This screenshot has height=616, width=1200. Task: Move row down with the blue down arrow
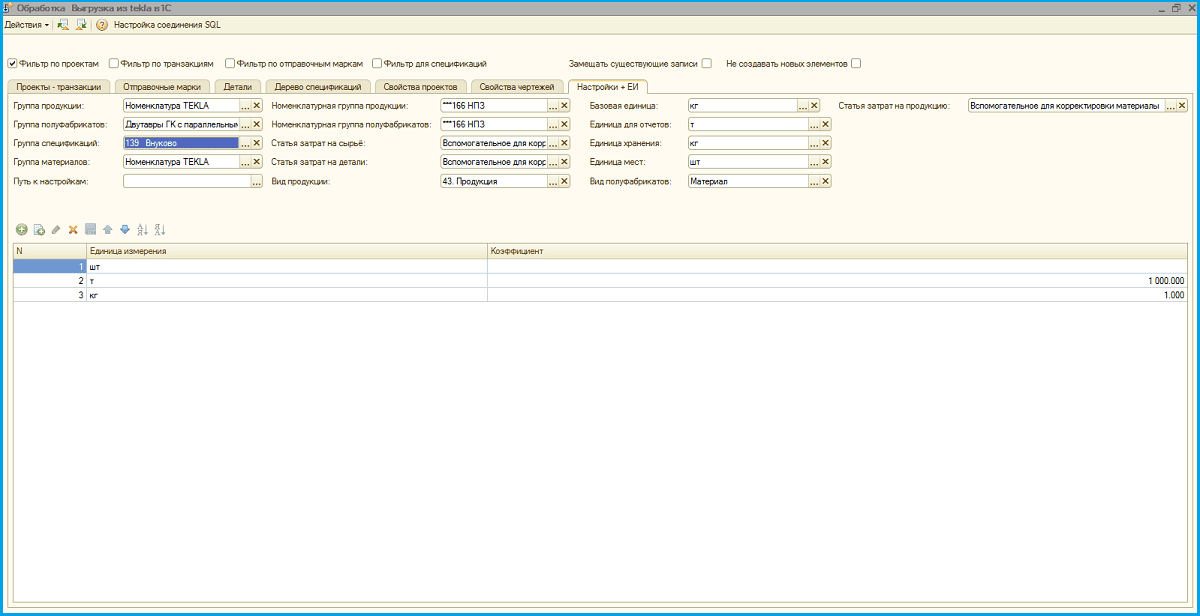pyautogui.click(x=124, y=229)
